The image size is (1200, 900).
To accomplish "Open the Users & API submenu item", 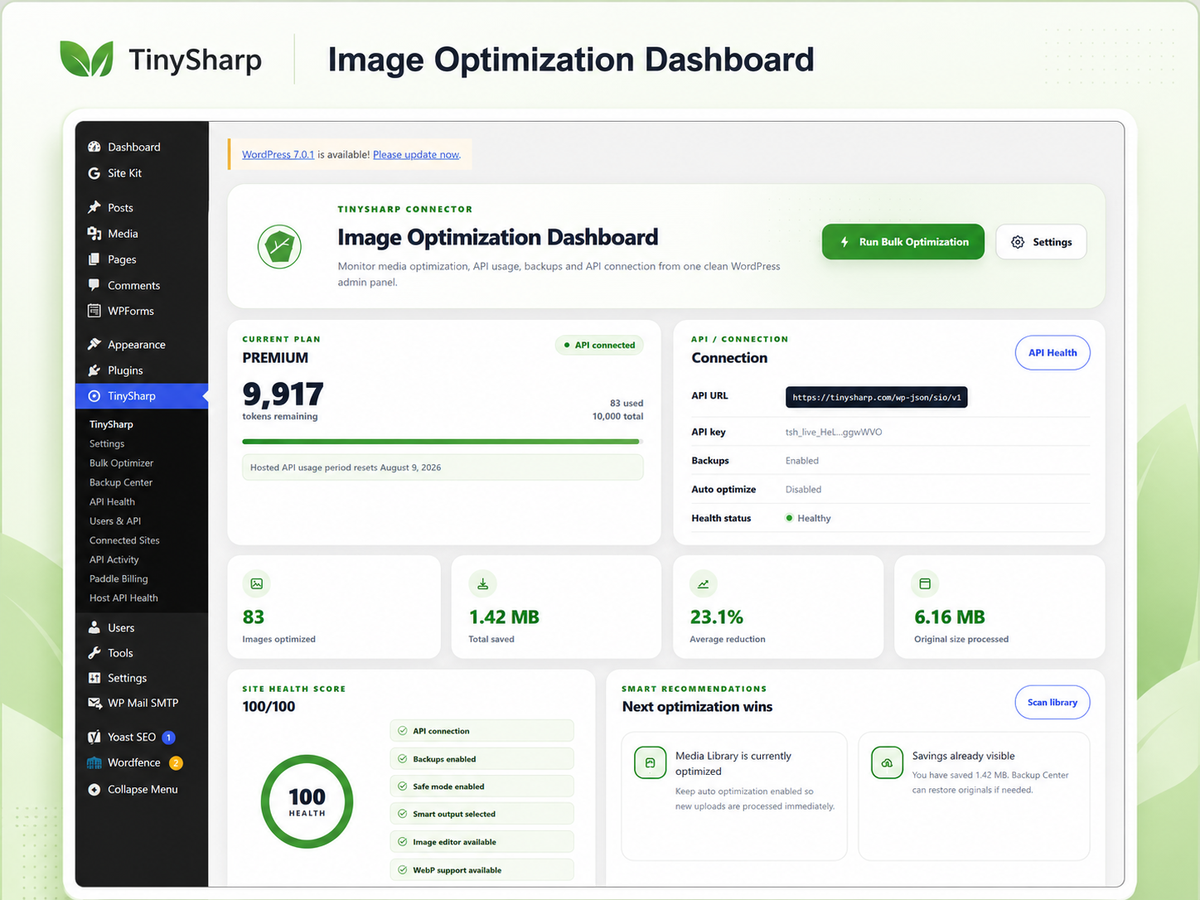I will point(115,521).
